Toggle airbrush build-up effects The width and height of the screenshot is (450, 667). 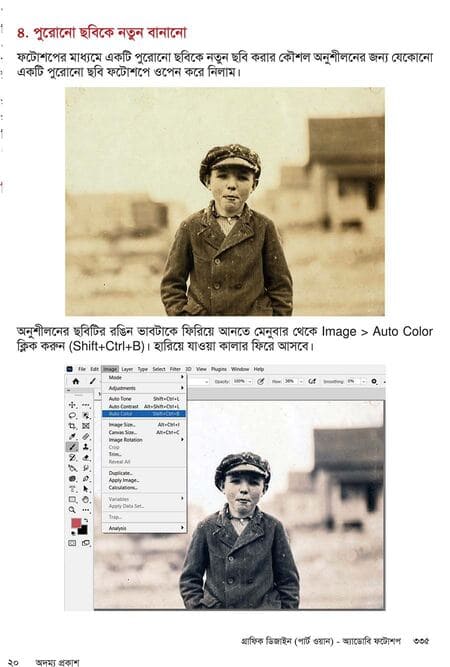pyautogui.click(x=312, y=382)
